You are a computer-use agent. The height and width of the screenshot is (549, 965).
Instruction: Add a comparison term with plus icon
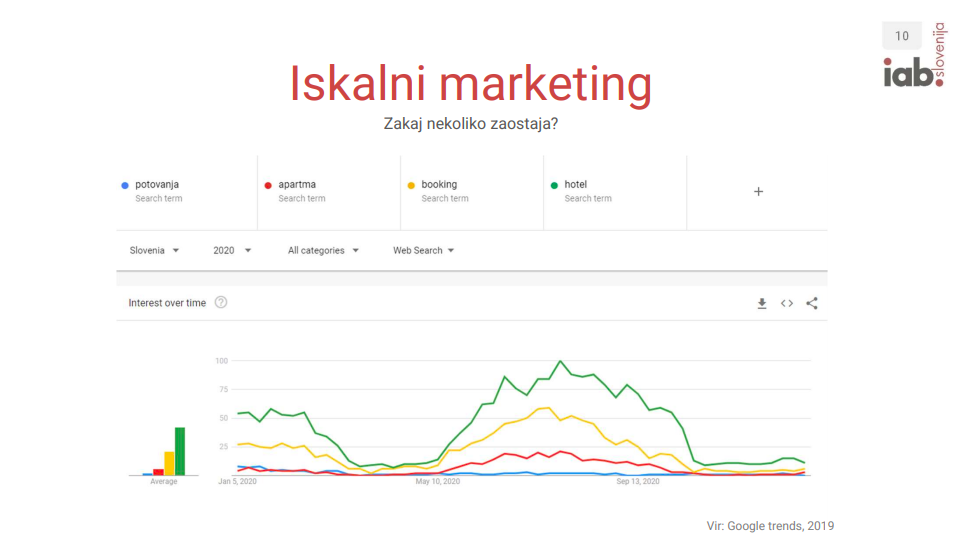click(x=758, y=192)
